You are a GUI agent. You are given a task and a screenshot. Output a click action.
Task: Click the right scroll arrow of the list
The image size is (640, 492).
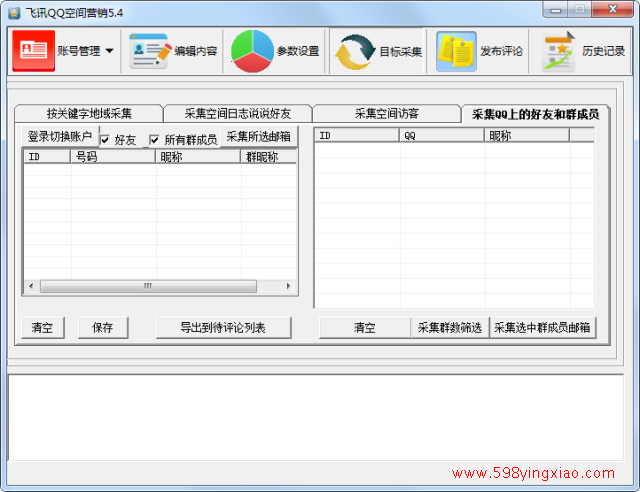tap(289, 286)
